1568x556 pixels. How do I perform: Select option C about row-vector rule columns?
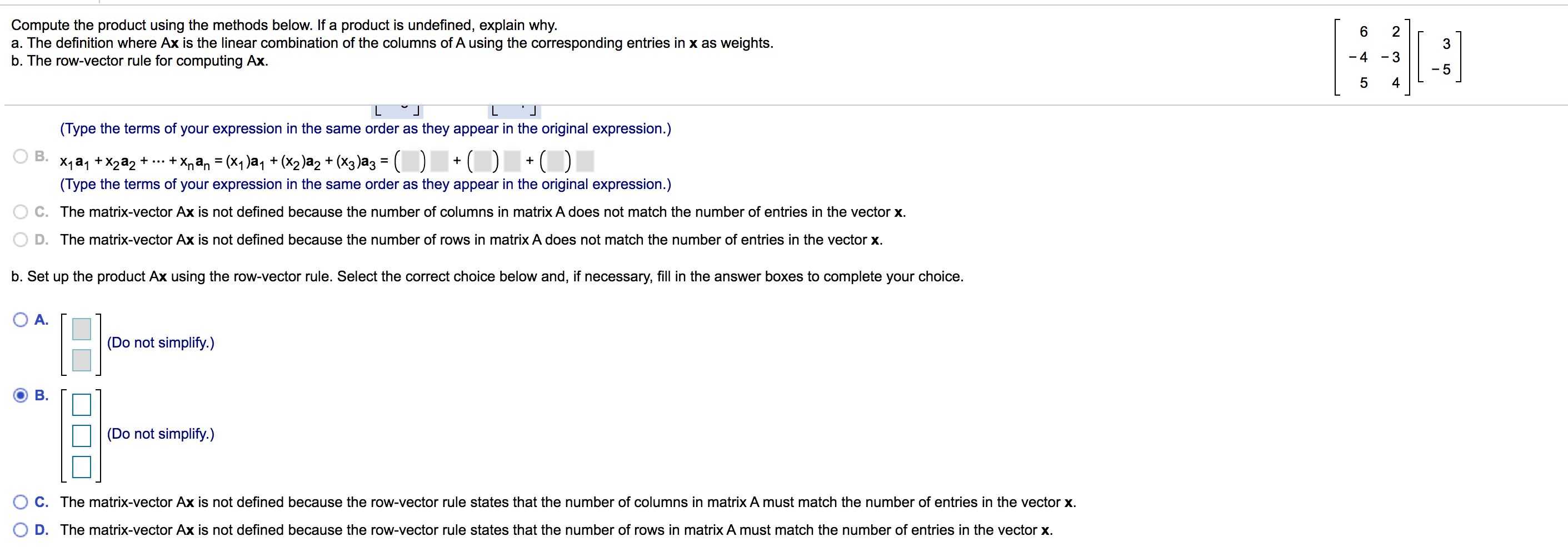(20, 502)
